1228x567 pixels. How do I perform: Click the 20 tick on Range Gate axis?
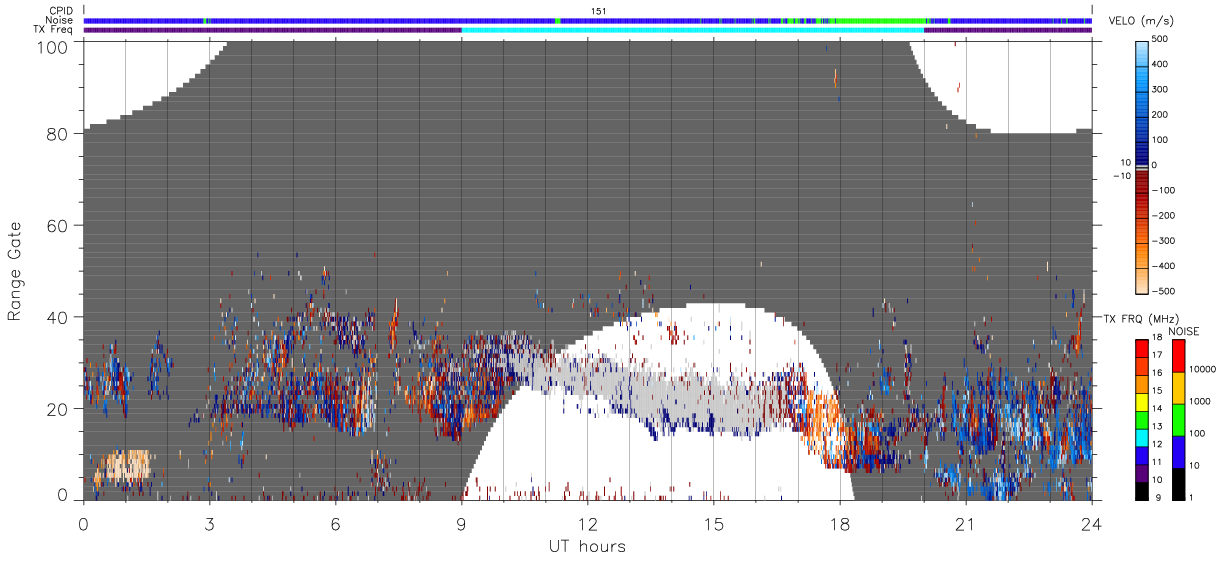(57, 409)
